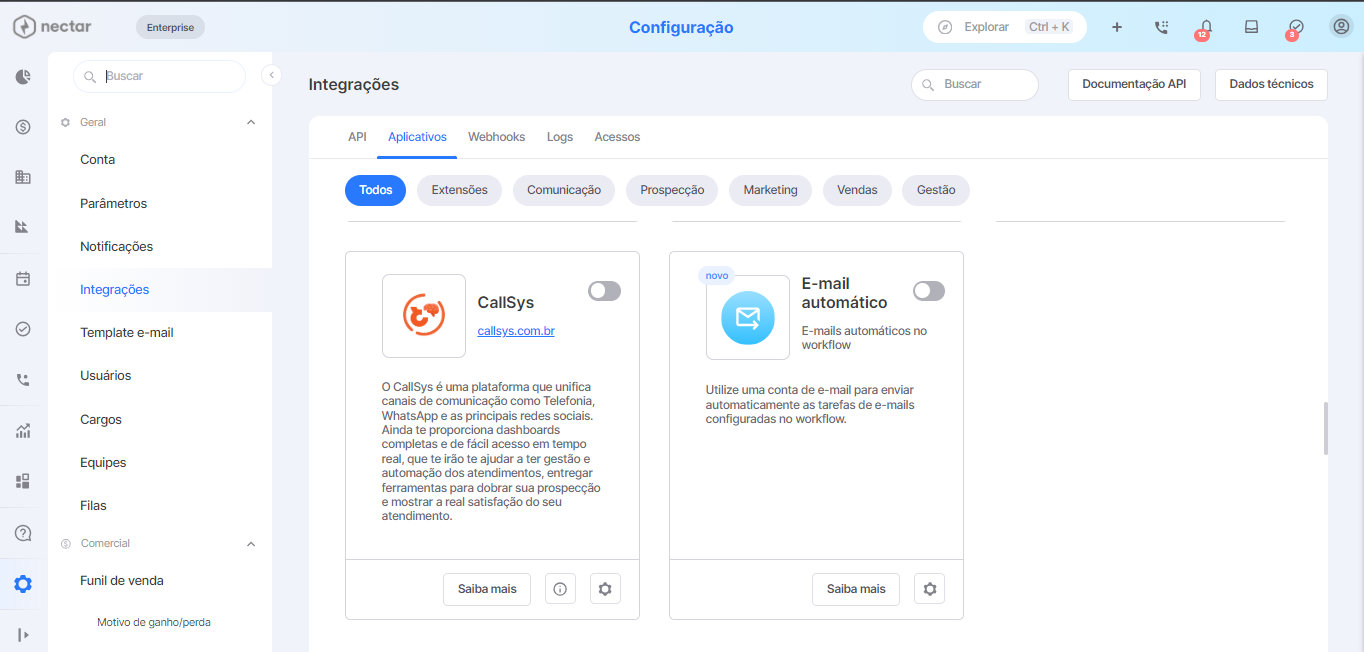The image size is (1364, 652).
Task: Expand the left rail with arrow icon
Action: pyautogui.click(x=23, y=634)
